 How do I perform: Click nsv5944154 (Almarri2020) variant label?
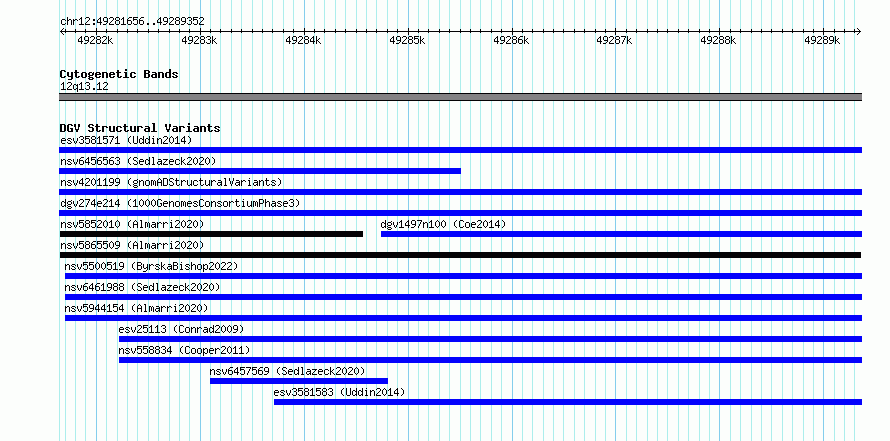coord(136,308)
